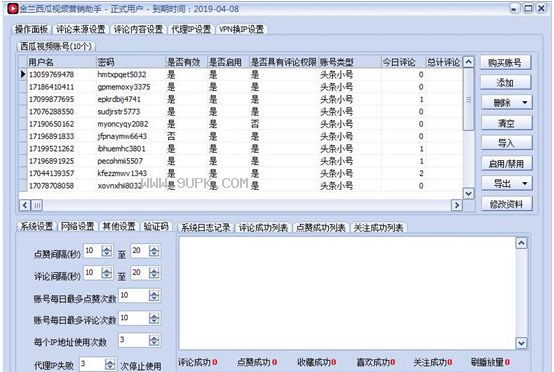Click 点赞间隔 minimum value stepper

click(107, 251)
